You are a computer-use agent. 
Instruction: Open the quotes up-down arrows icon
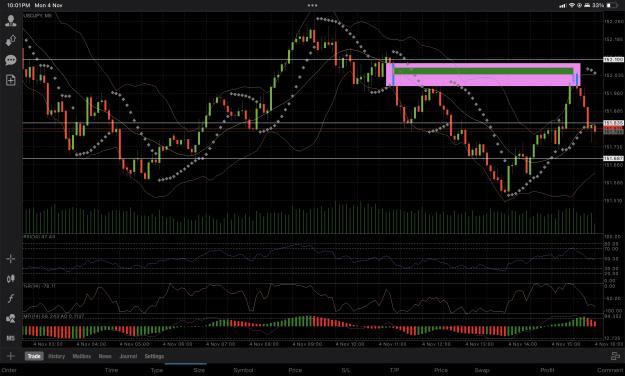click(x=11, y=41)
